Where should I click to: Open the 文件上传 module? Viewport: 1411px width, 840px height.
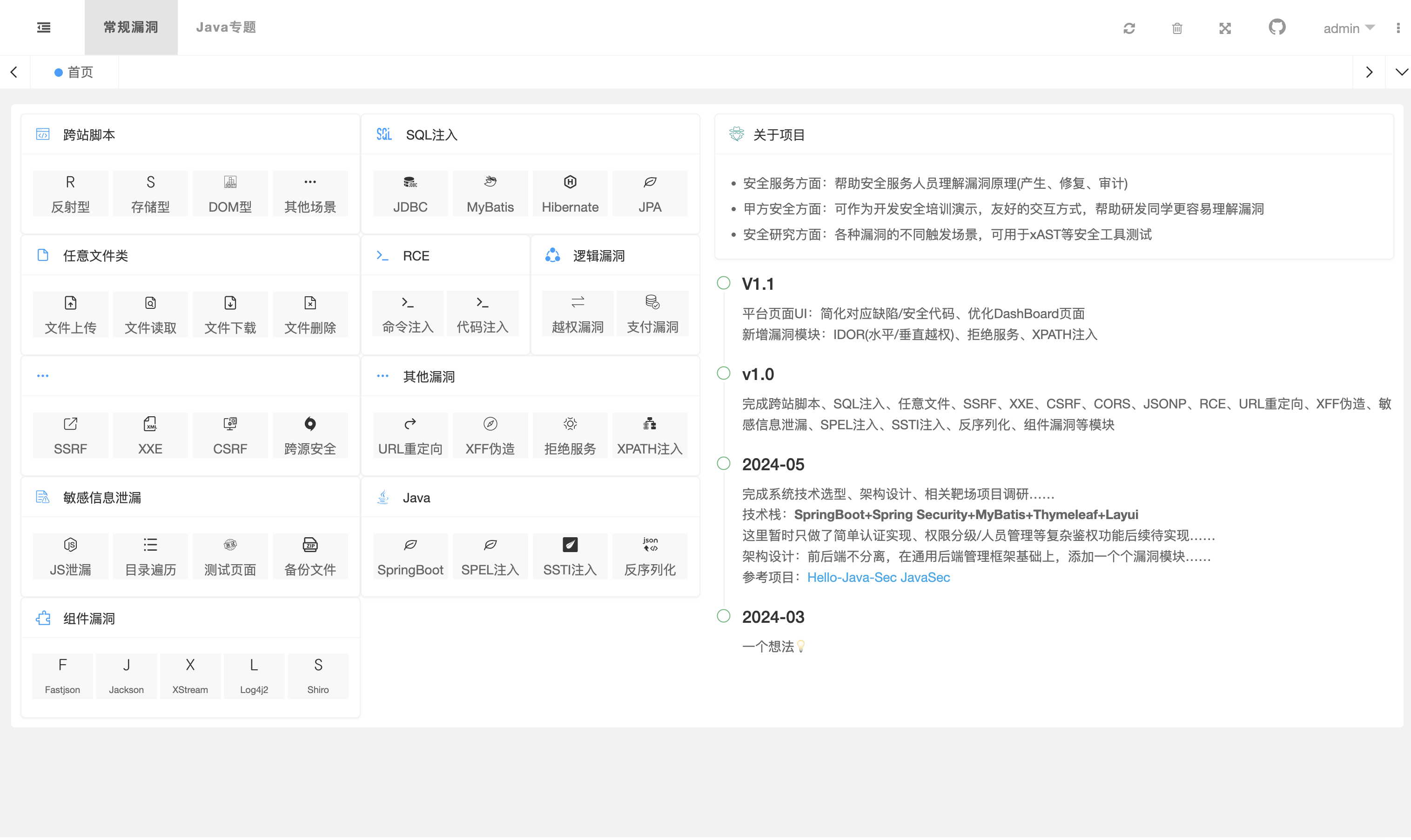point(70,314)
